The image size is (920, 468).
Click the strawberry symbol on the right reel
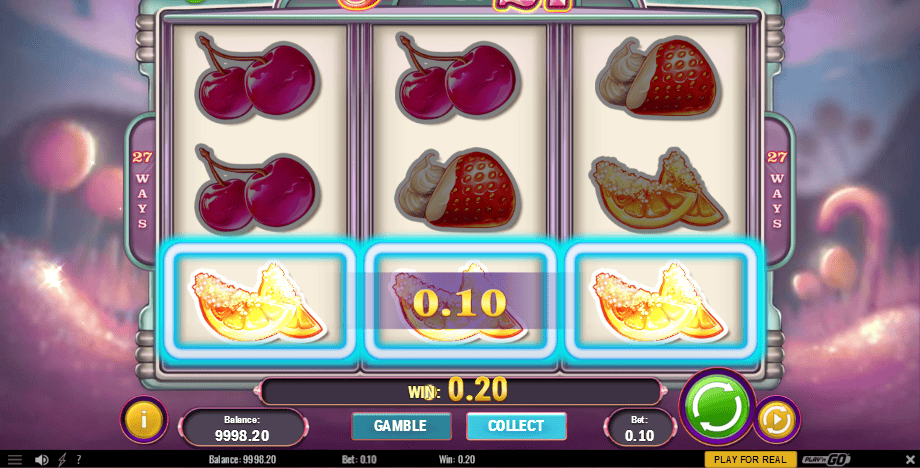(x=659, y=78)
